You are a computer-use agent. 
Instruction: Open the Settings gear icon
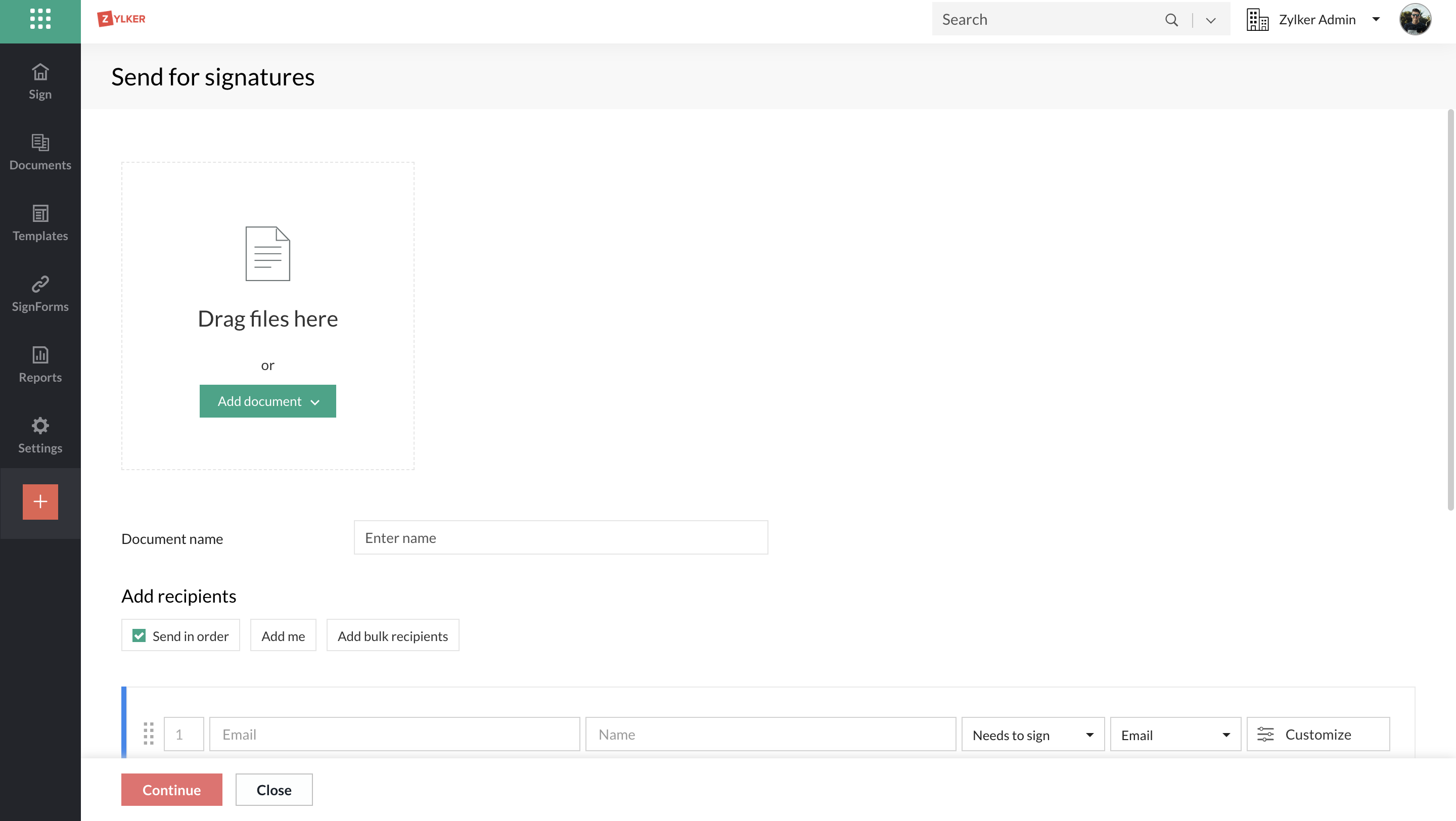click(40, 426)
